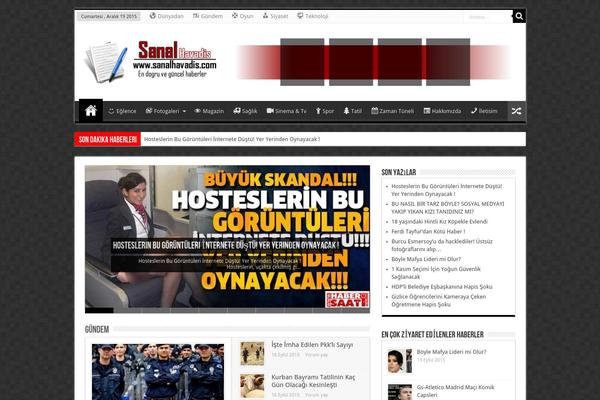Click the breaking news ticker headline
The image size is (600, 400).
pyautogui.click(x=232, y=139)
